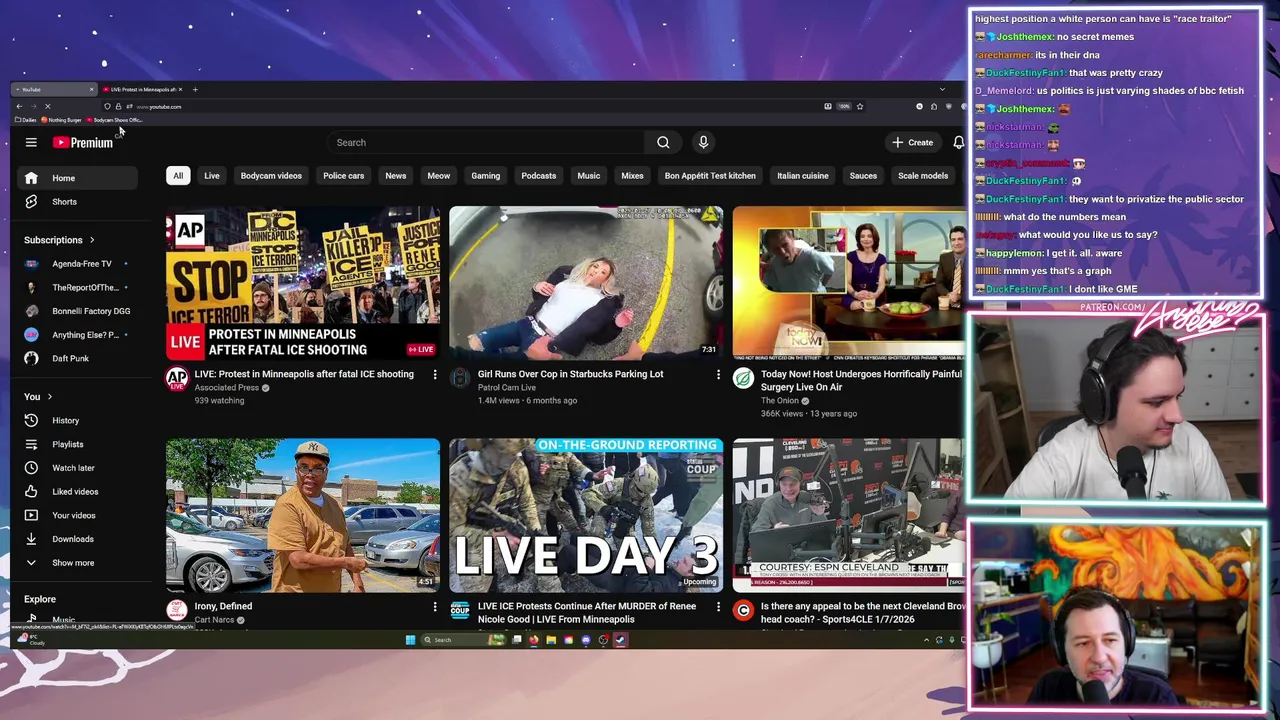Image resolution: width=1280 pixels, height=720 pixels.
Task: Open TheReportOfThe... channel subscription
Action: point(77,288)
